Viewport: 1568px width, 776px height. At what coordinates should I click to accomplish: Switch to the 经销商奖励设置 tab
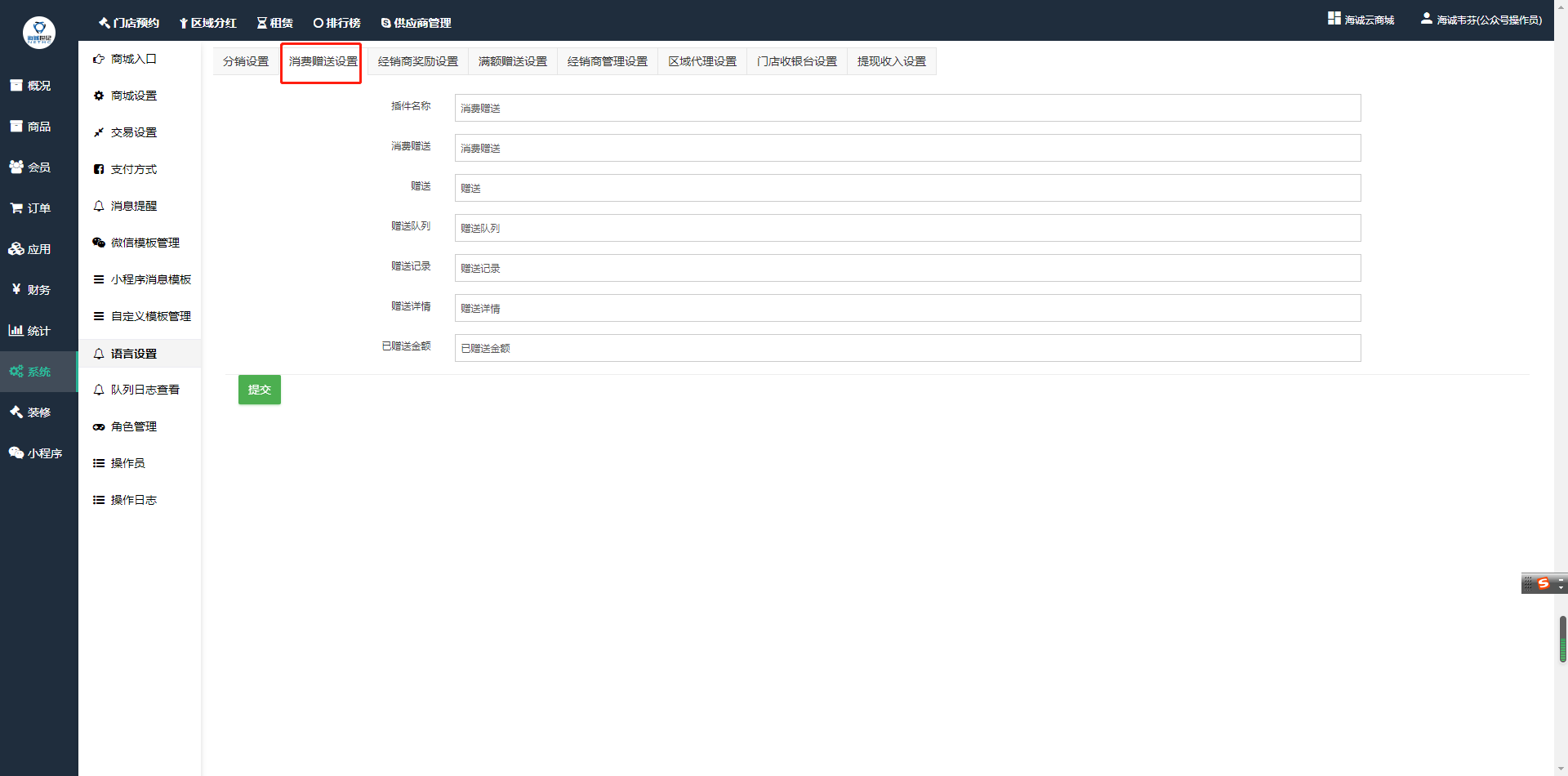(418, 61)
